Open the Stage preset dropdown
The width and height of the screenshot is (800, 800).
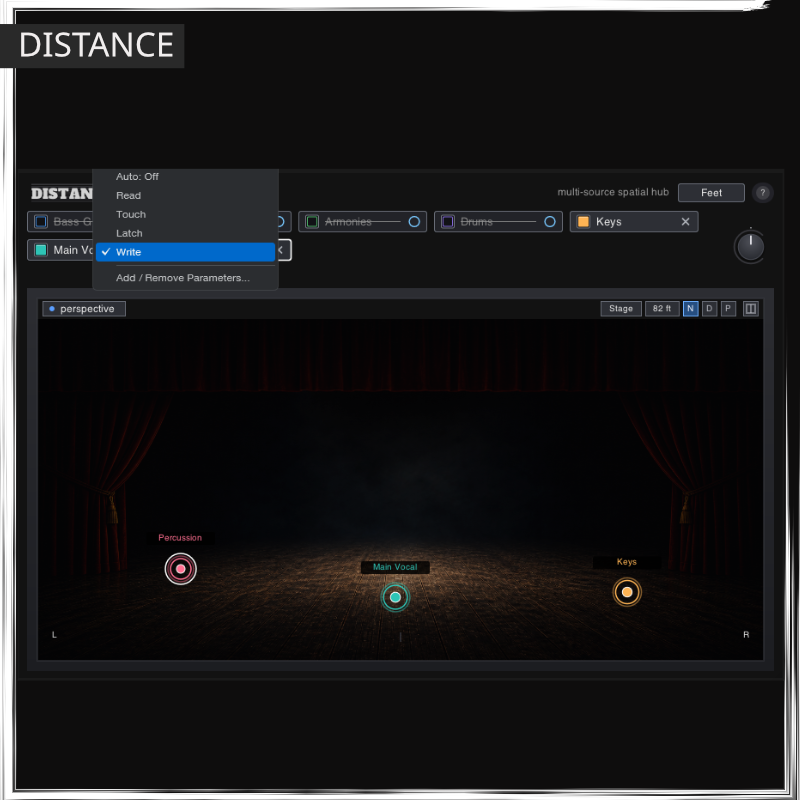click(x=621, y=309)
